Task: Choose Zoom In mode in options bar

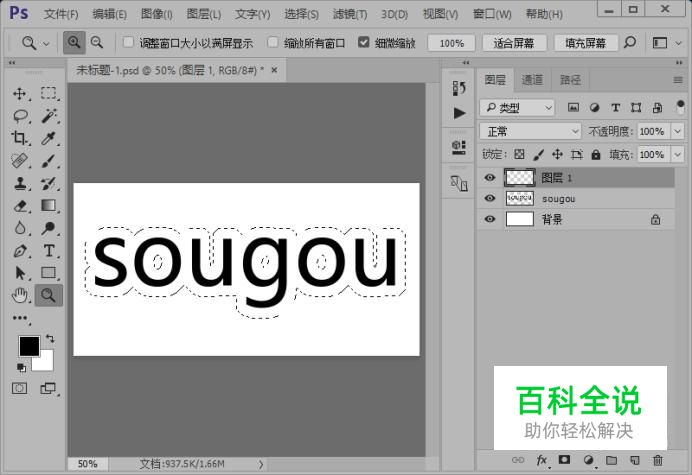Action: tap(74, 43)
